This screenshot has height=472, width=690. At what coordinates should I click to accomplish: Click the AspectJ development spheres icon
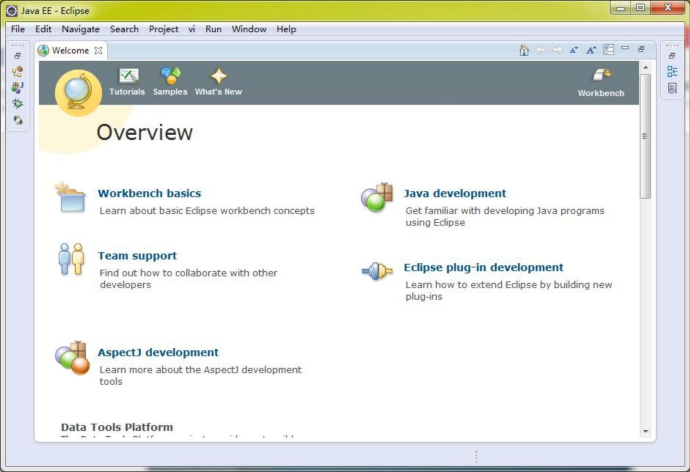pyautogui.click(x=73, y=358)
